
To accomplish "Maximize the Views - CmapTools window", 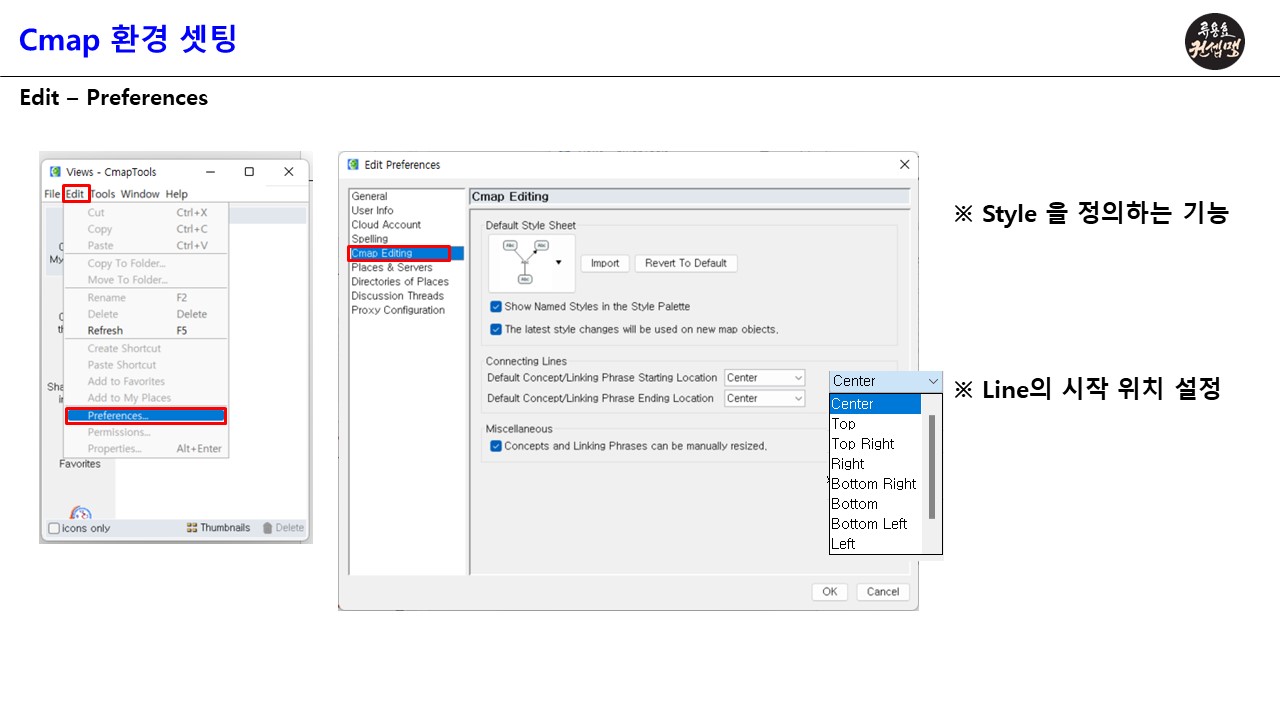I will tap(249, 172).
